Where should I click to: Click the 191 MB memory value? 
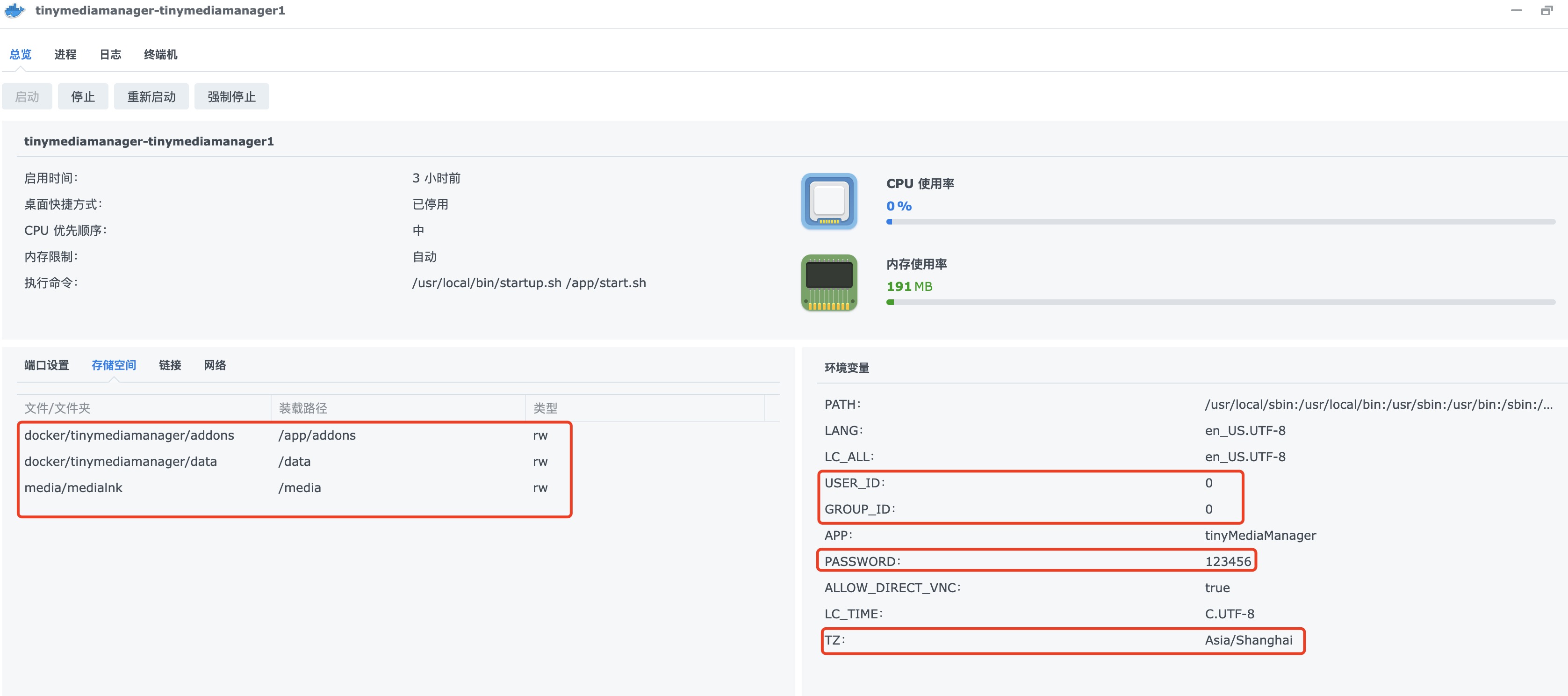tap(909, 286)
